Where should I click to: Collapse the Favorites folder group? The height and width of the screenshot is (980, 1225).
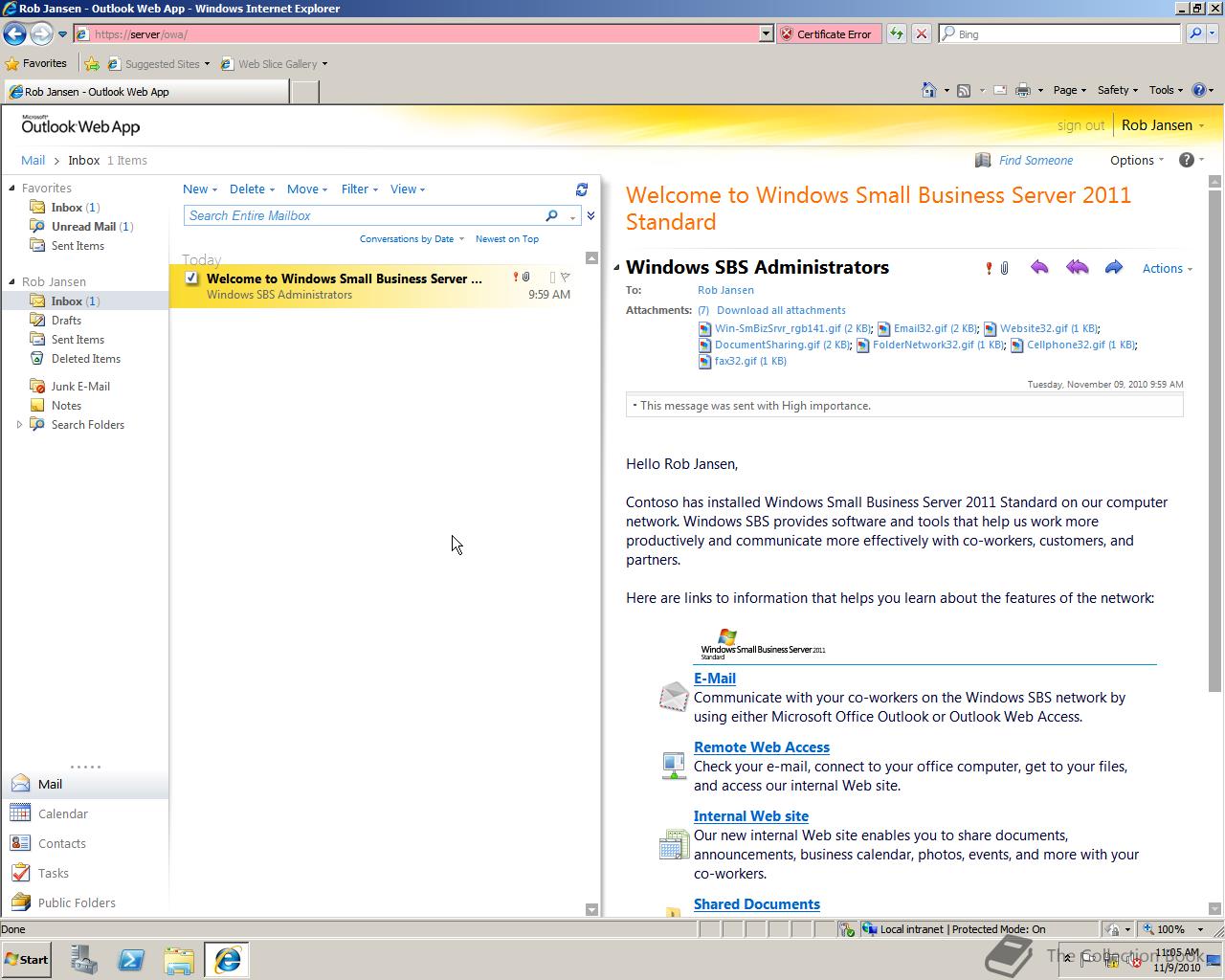click(x=12, y=188)
